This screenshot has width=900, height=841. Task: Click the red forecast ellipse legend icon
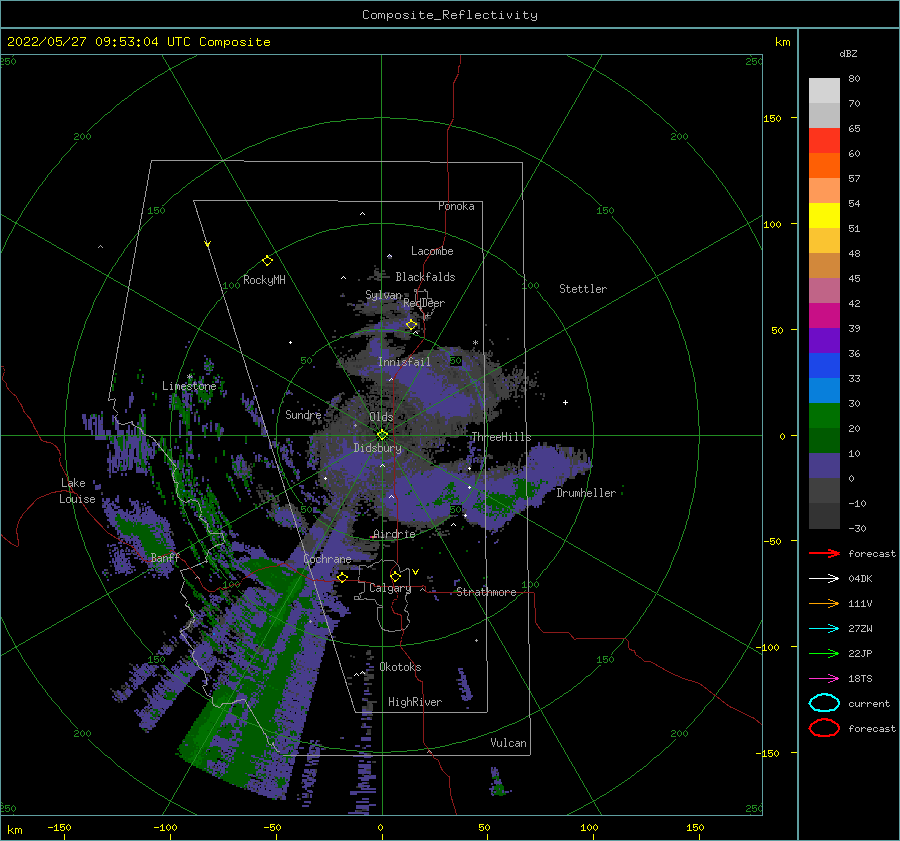click(x=824, y=728)
